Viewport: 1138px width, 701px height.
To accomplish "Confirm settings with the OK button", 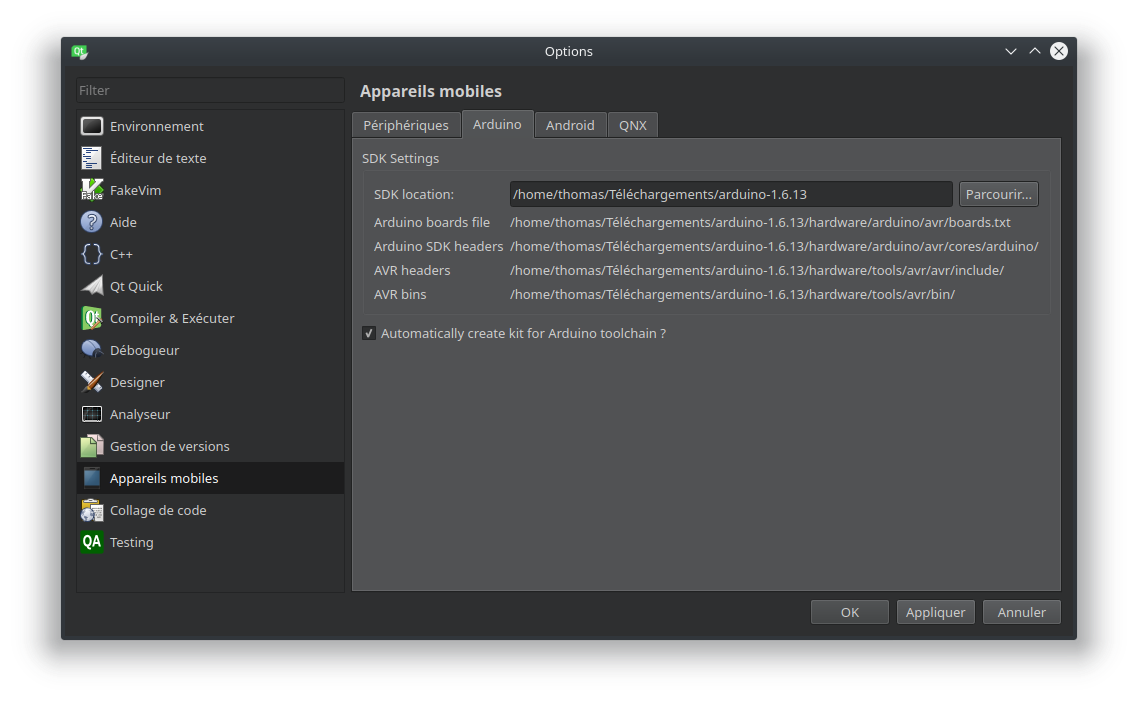I will tap(849, 612).
